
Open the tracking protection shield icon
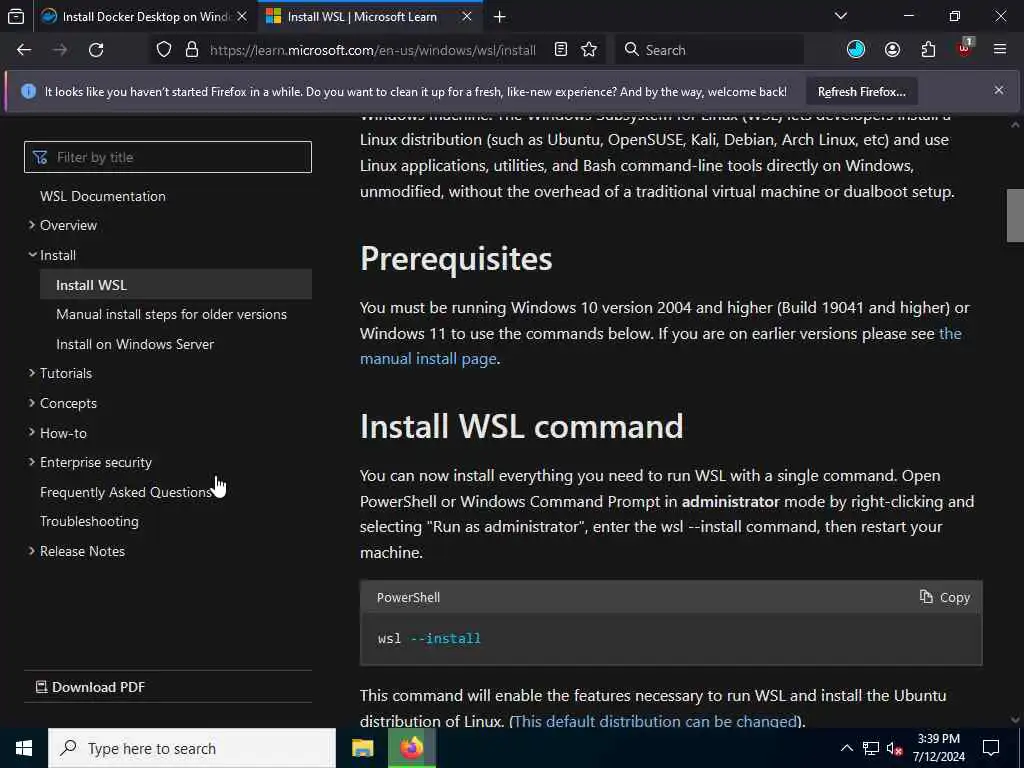tap(164, 50)
